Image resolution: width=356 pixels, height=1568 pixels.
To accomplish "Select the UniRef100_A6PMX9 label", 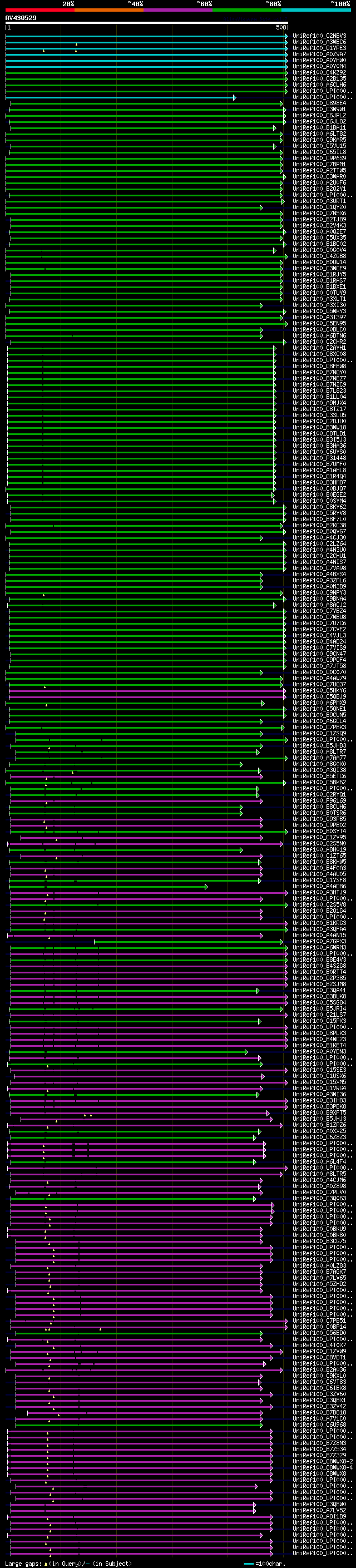I will click(319, 703).
